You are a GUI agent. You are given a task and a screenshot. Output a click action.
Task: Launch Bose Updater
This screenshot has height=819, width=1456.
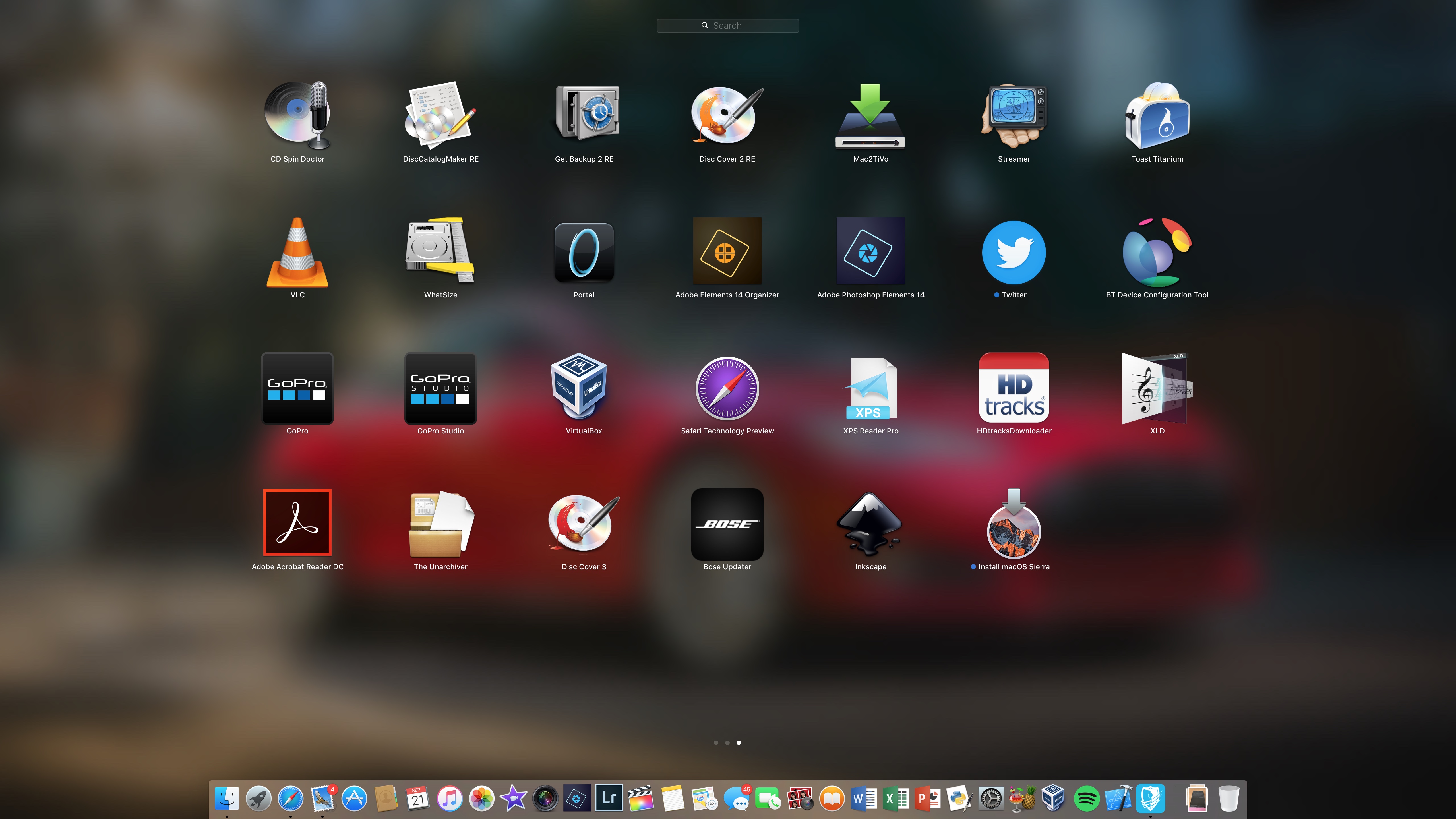[x=727, y=523]
